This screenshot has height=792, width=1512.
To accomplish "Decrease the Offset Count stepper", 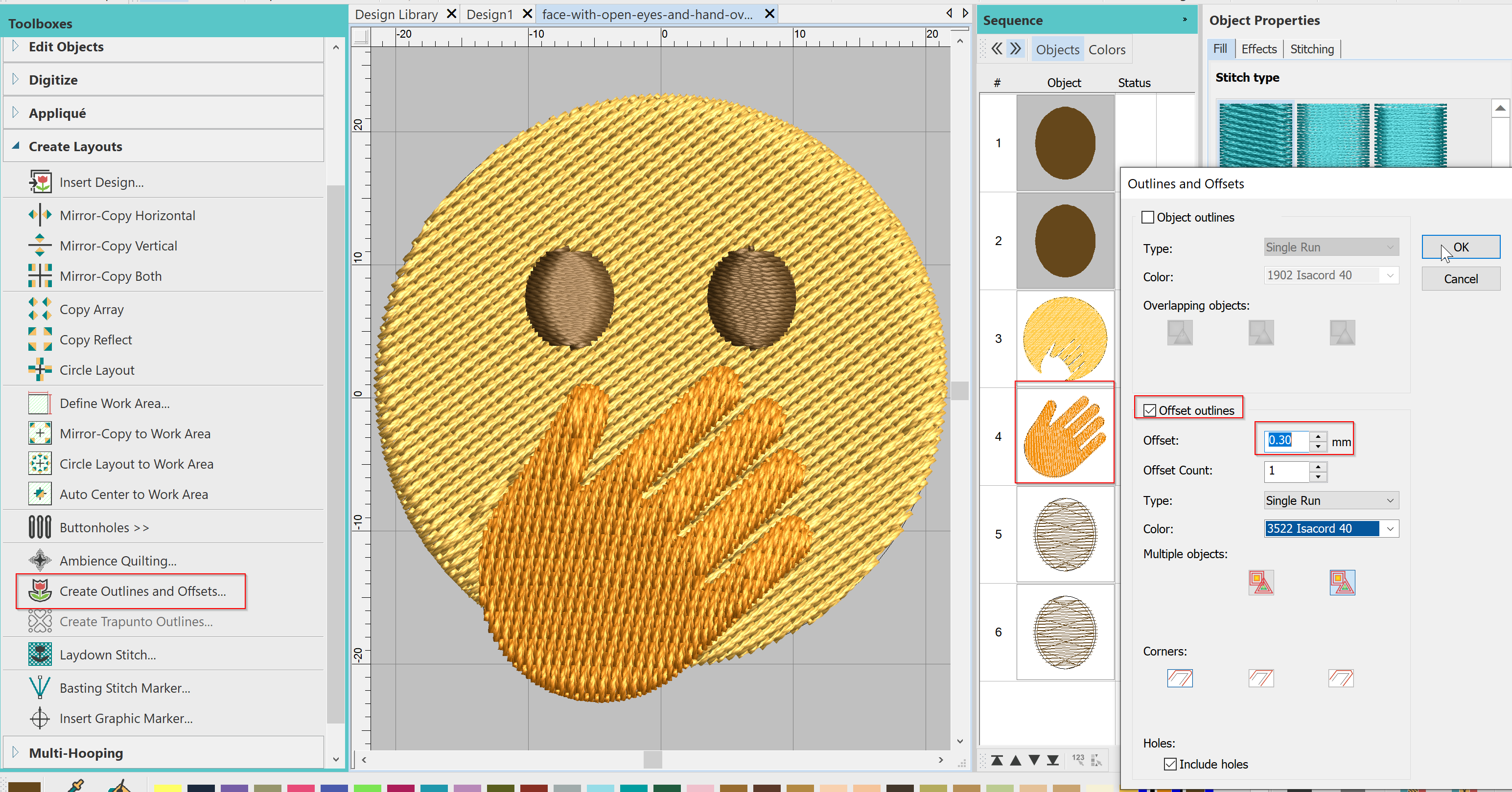I will [x=1318, y=476].
